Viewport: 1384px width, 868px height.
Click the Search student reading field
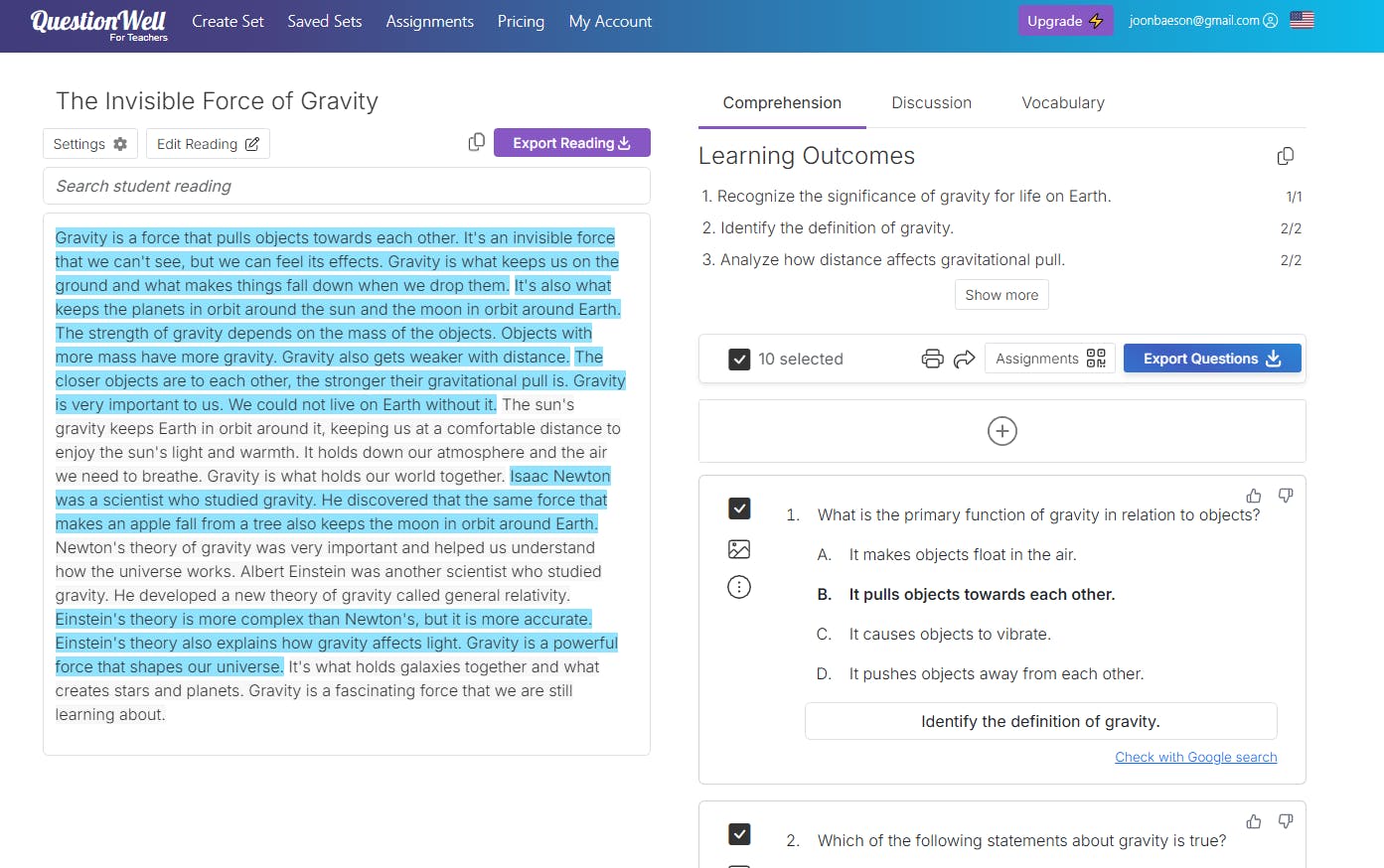coord(346,187)
